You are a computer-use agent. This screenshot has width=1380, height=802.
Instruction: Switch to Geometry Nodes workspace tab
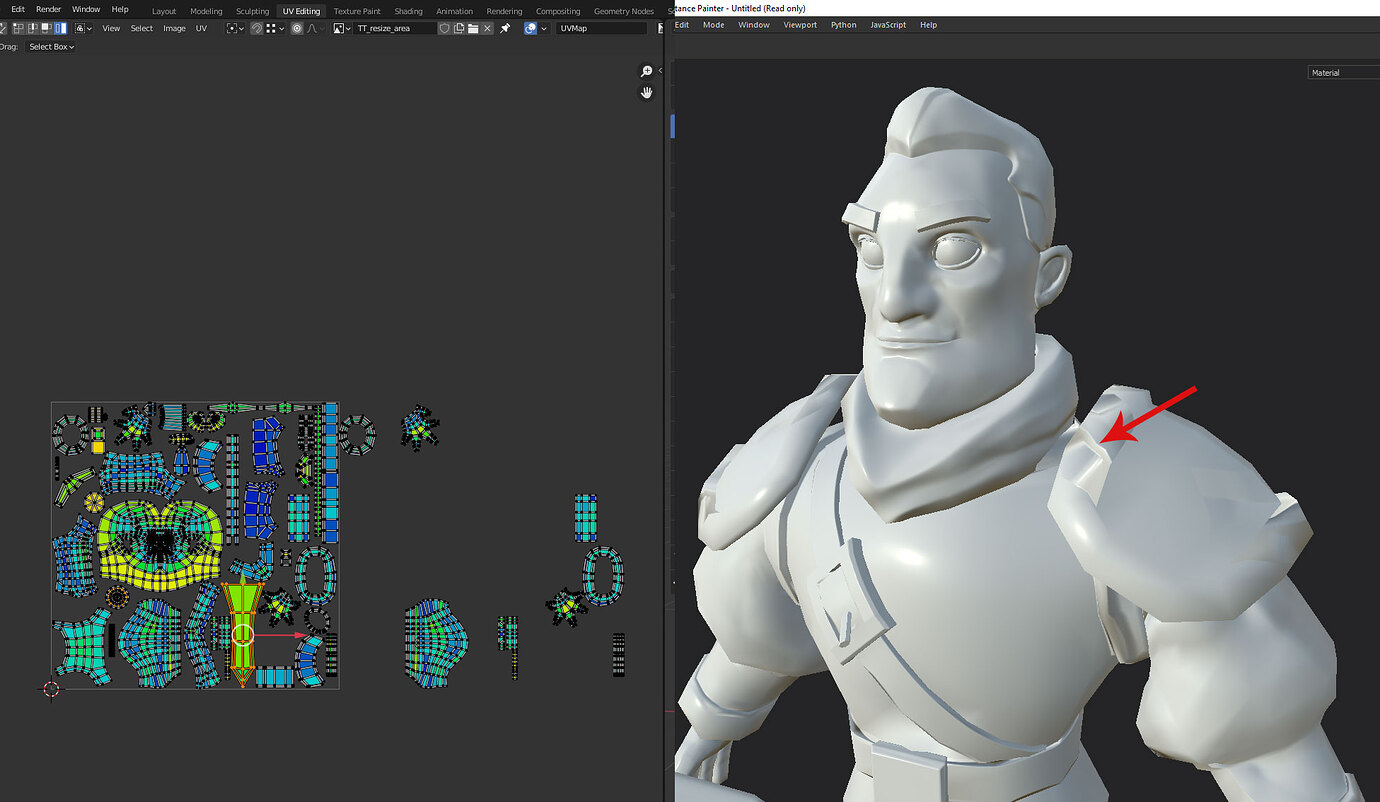click(623, 11)
